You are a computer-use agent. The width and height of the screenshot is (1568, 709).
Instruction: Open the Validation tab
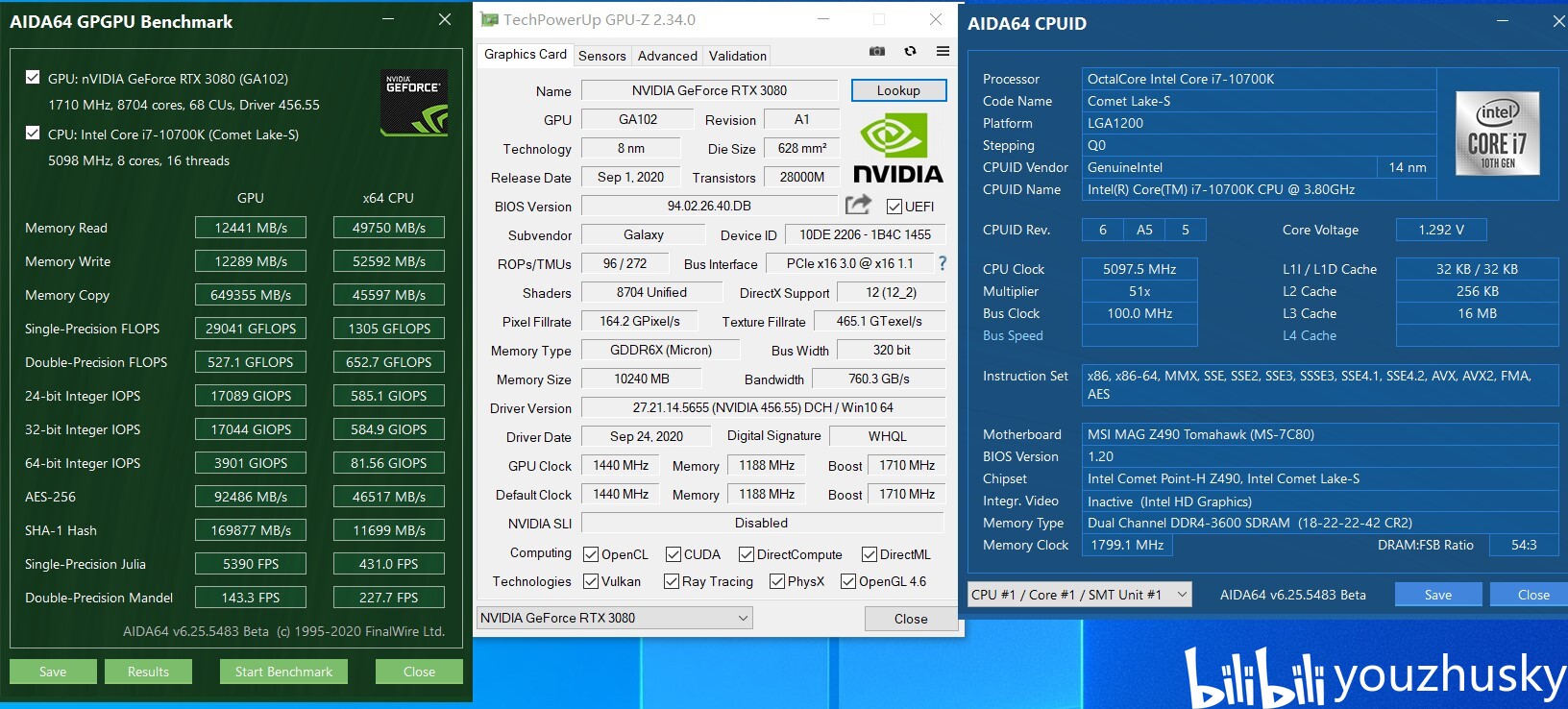pyautogui.click(x=738, y=56)
